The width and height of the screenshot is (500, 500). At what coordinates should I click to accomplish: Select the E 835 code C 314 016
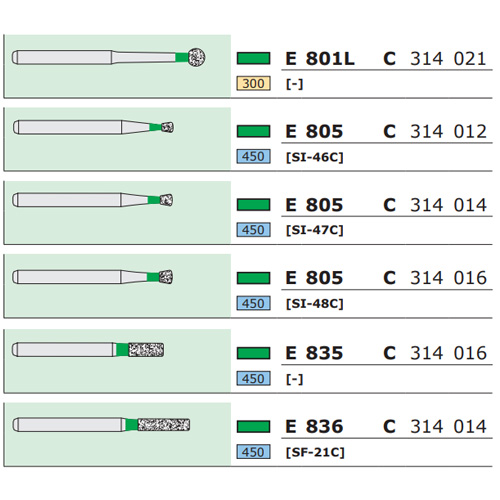click(x=435, y=353)
